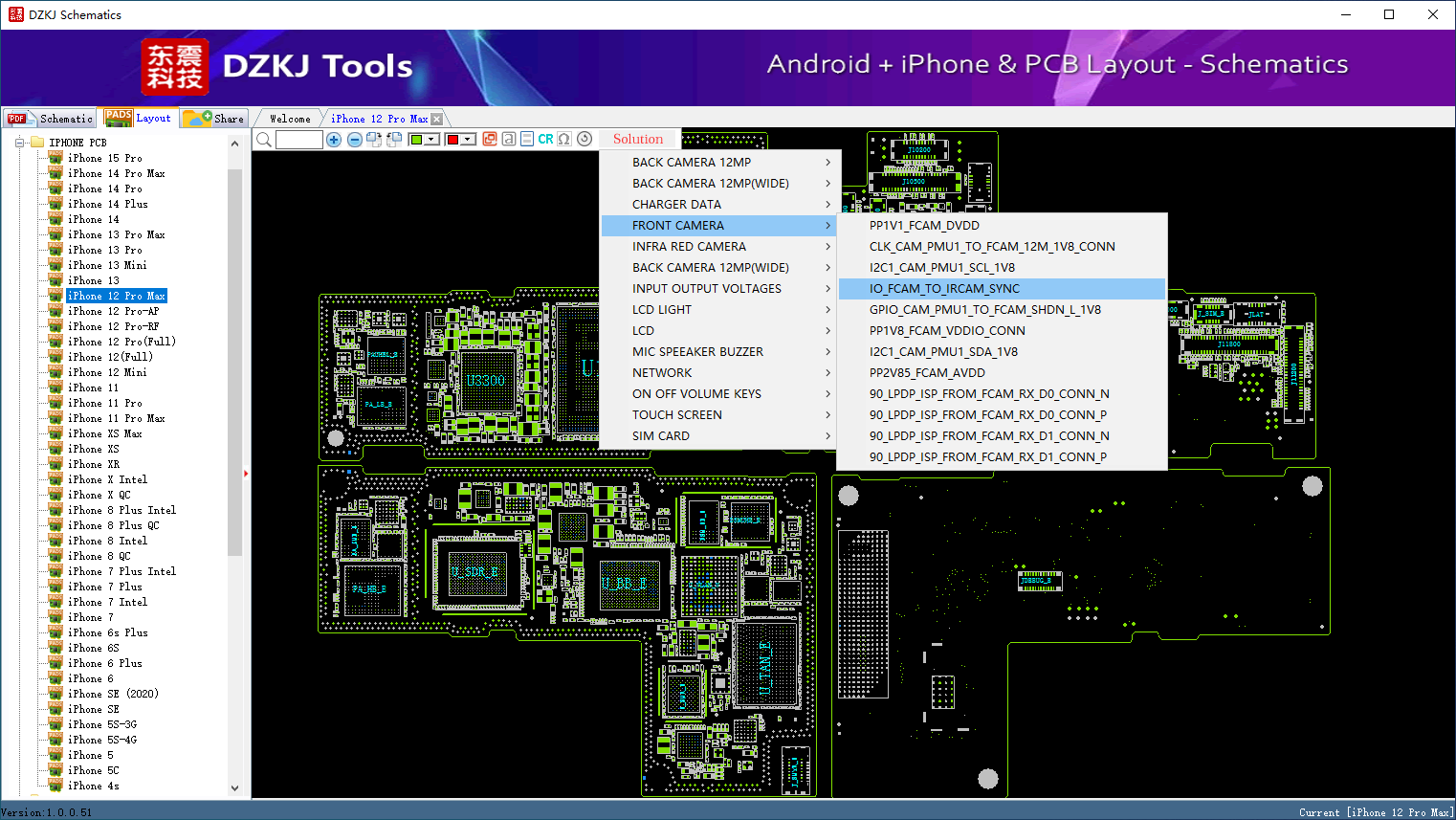Click the red arrow to collapse the side panel
Screen dimensions: 1456x820
click(x=246, y=473)
